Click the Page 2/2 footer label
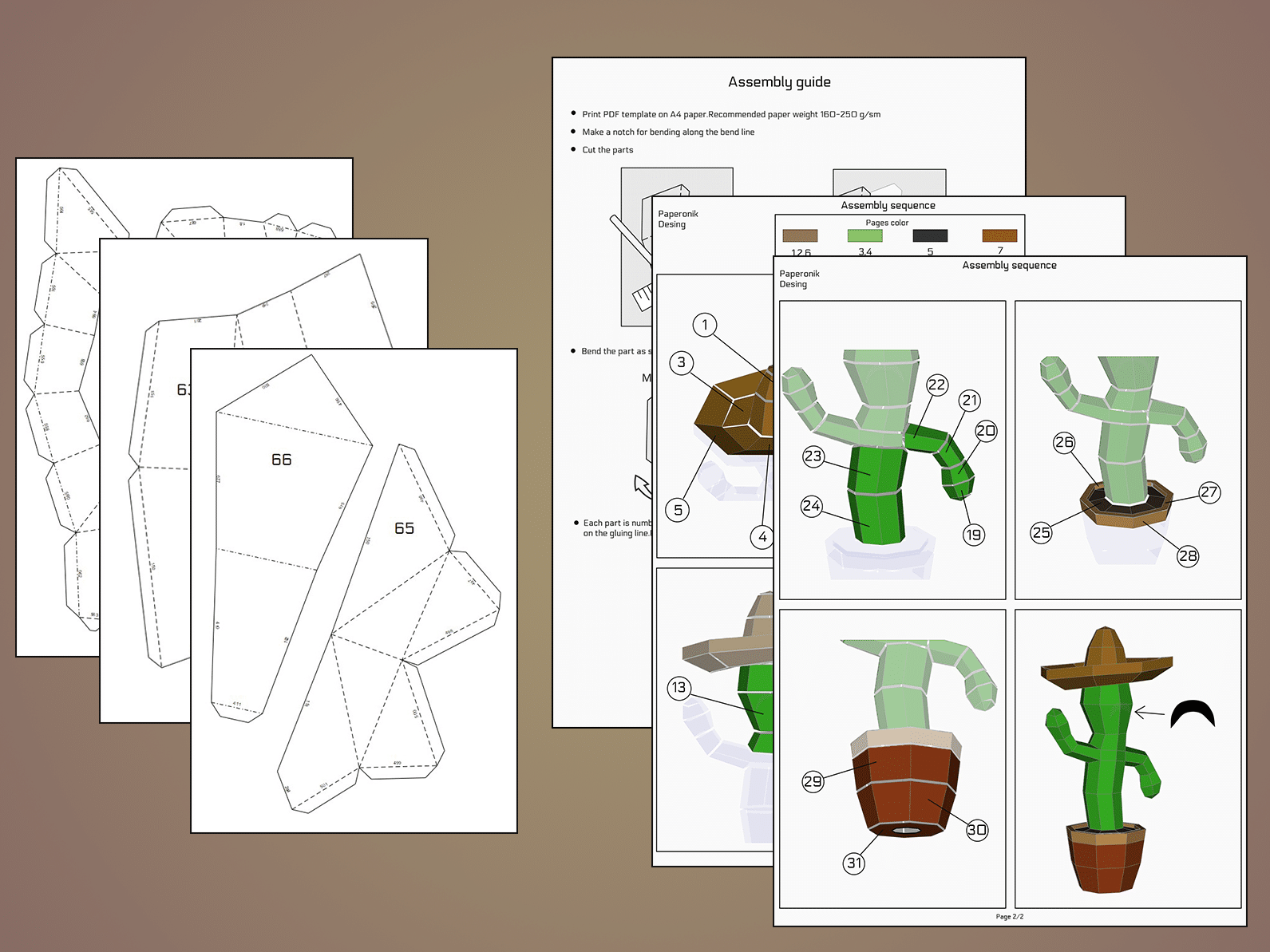The width and height of the screenshot is (1270, 952). 1009,916
